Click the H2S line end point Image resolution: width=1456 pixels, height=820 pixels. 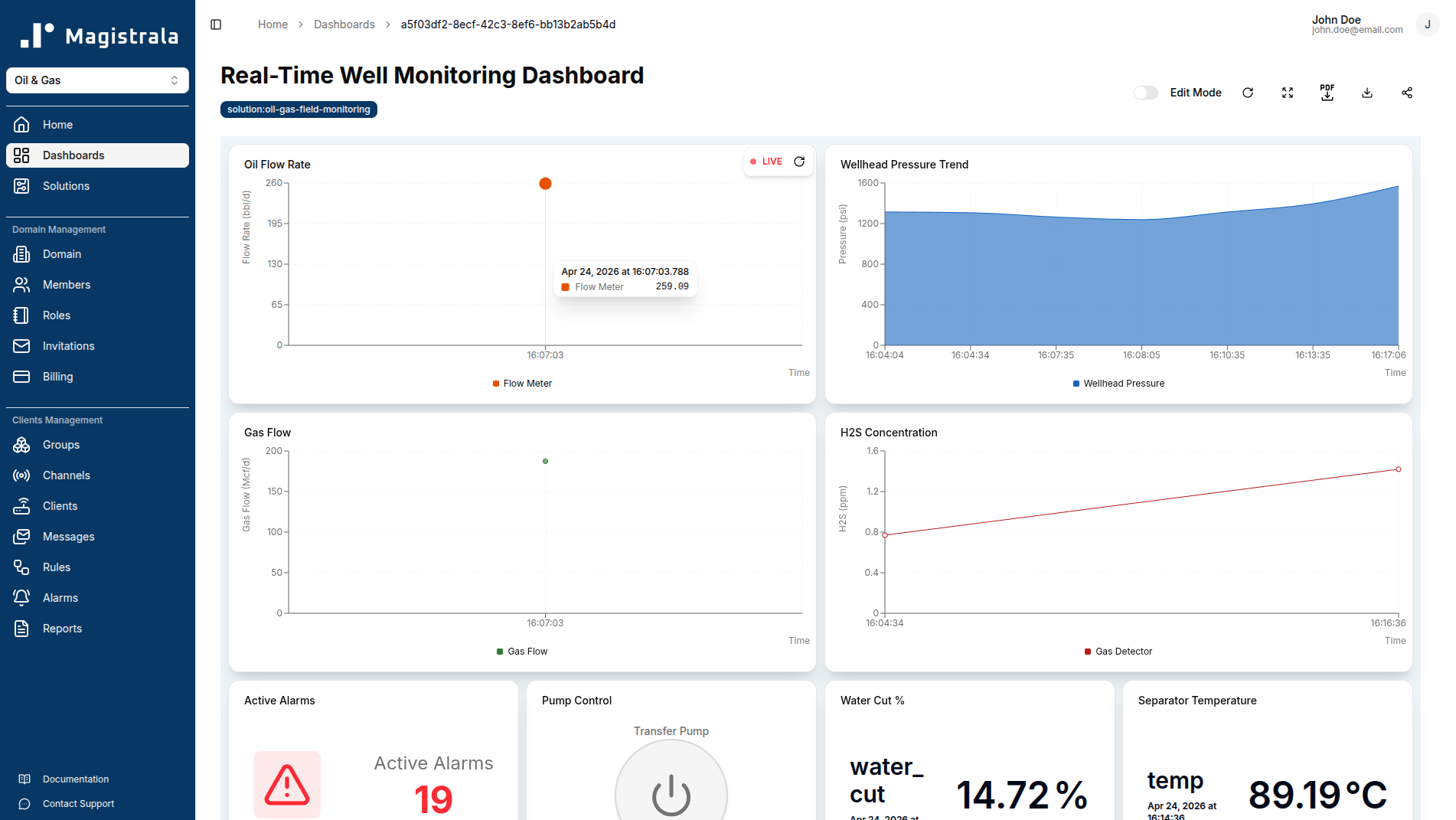(1399, 469)
